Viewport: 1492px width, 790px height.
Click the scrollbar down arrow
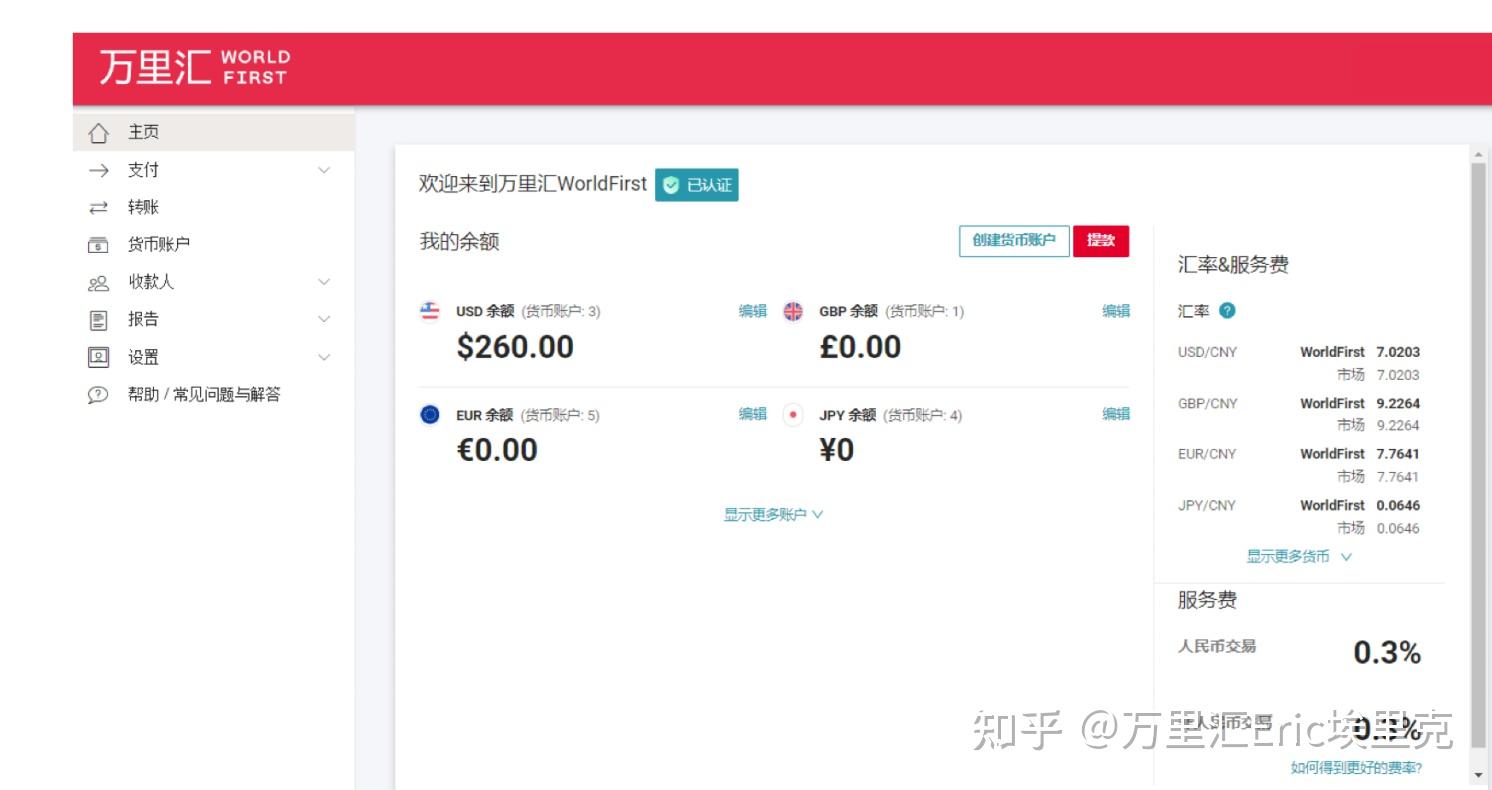(1478, 776)
